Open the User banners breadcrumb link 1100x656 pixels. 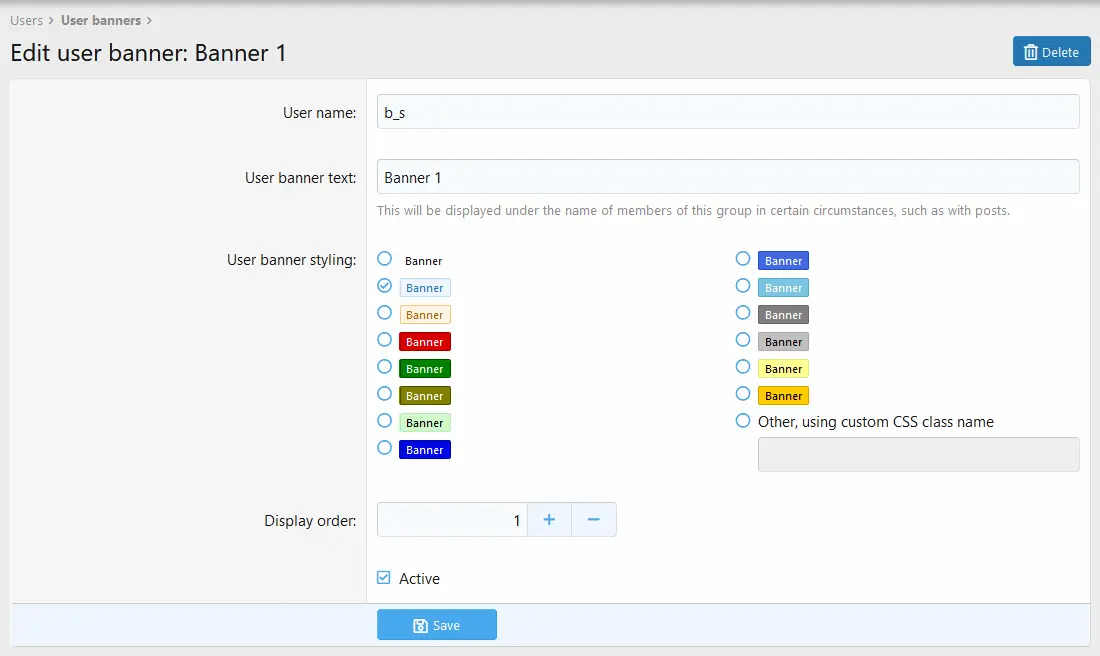click(x=101, y=20)
